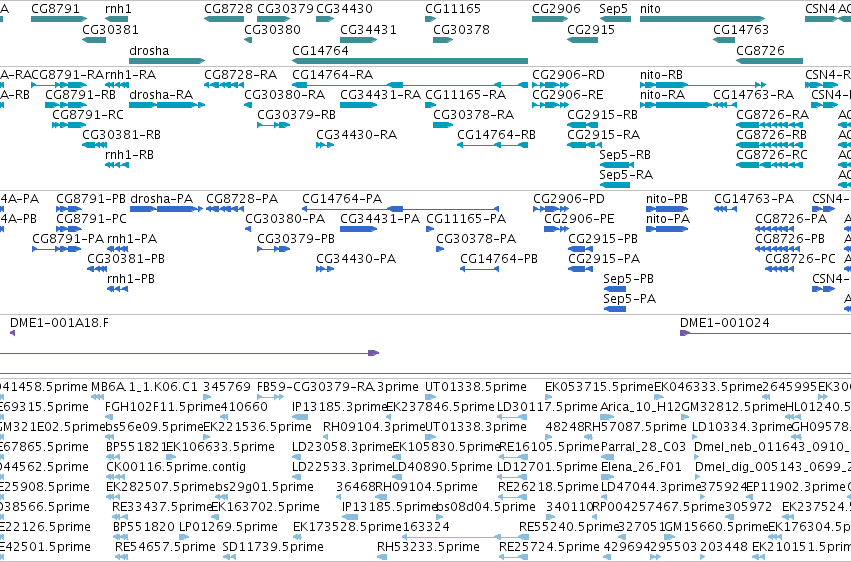Click the CG30378-RA transcript name
Viewport: 851px width, 562px height.
click(473, 114)
